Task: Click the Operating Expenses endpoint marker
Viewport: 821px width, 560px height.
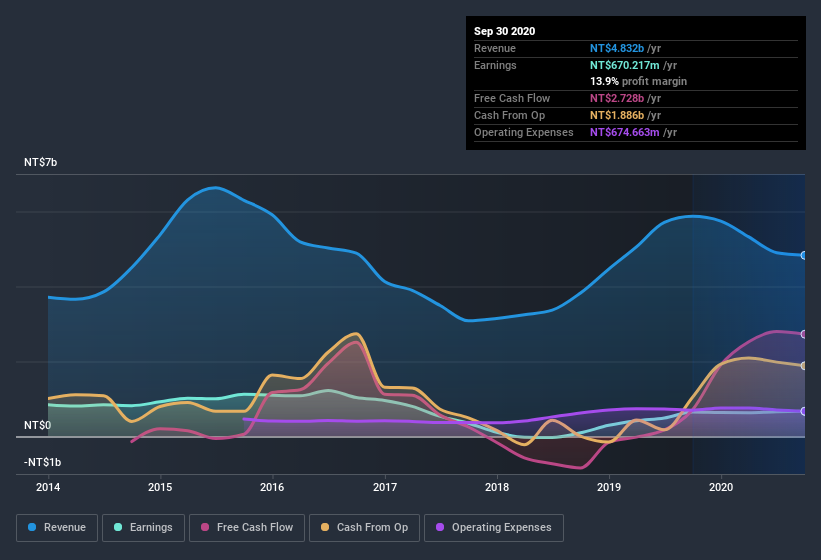Action: click(x=804, y=411)
